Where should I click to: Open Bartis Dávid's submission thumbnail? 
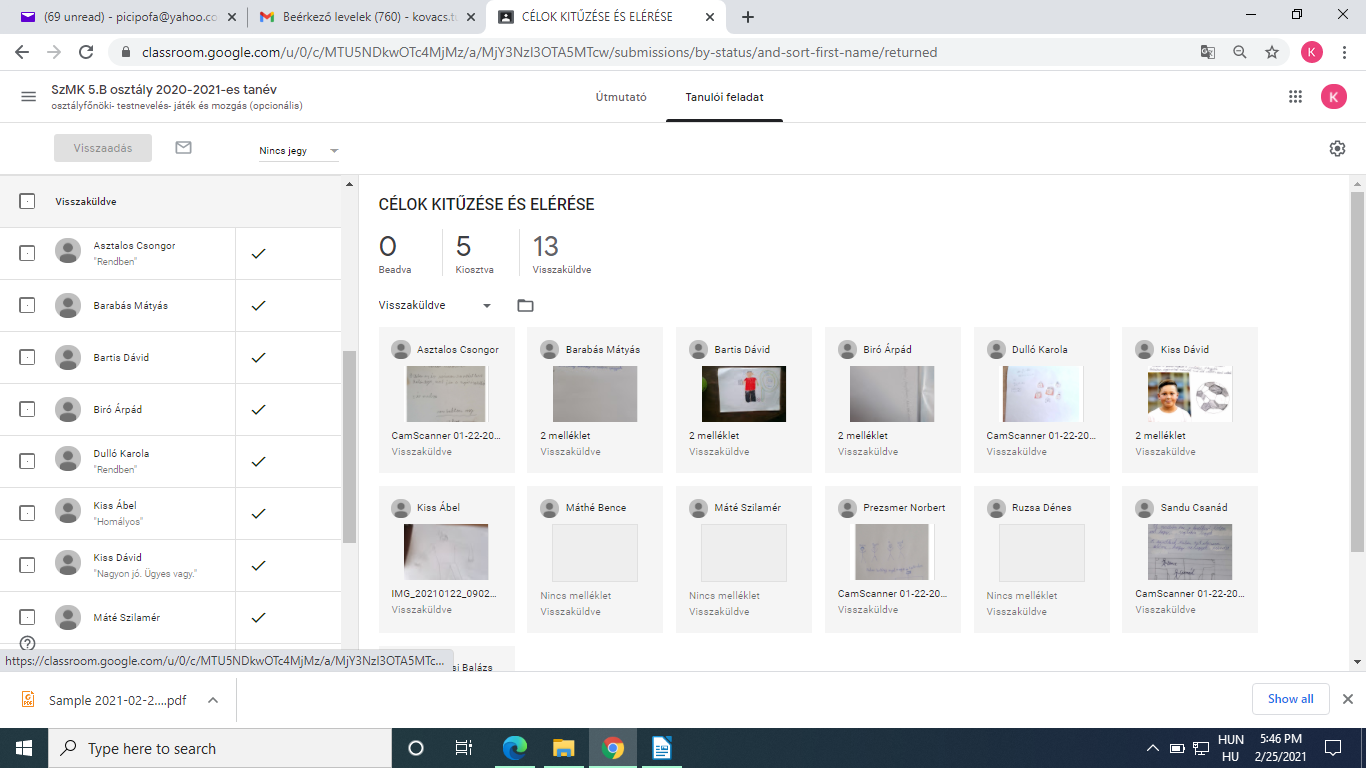[744, 394]
